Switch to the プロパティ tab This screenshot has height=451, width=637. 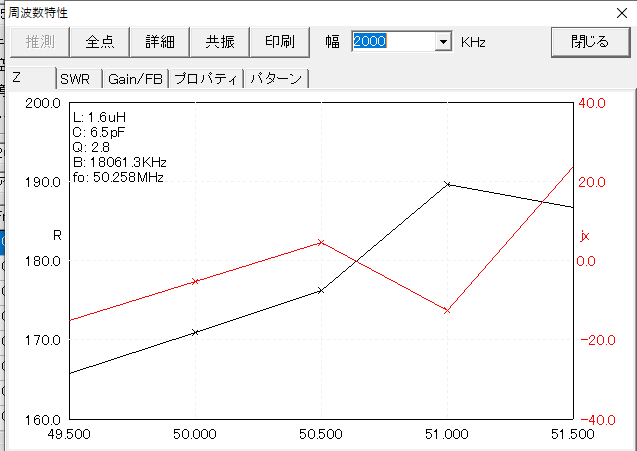(205, 79)
